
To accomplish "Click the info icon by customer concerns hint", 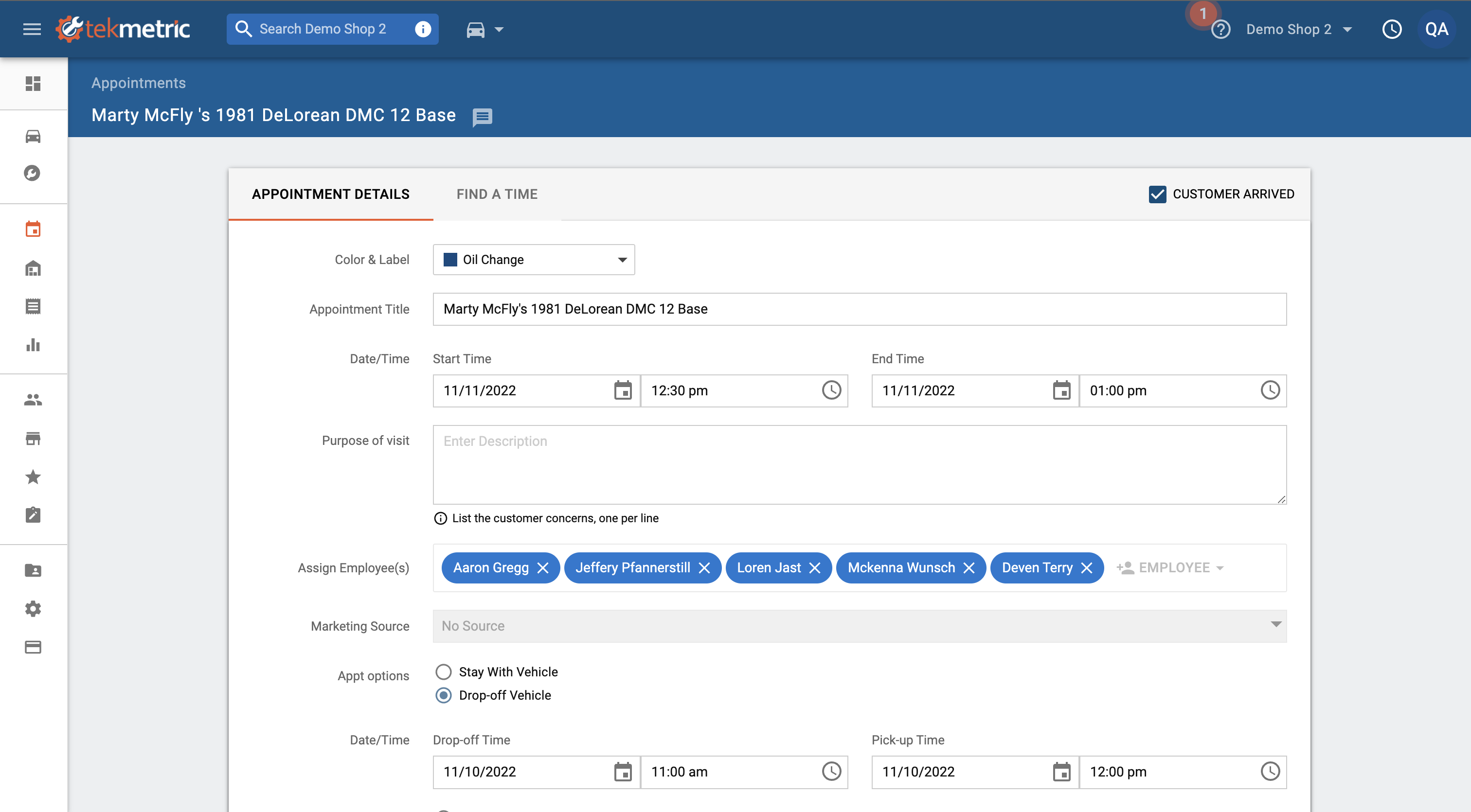I will pyautogui.click(x=440, y=518).
